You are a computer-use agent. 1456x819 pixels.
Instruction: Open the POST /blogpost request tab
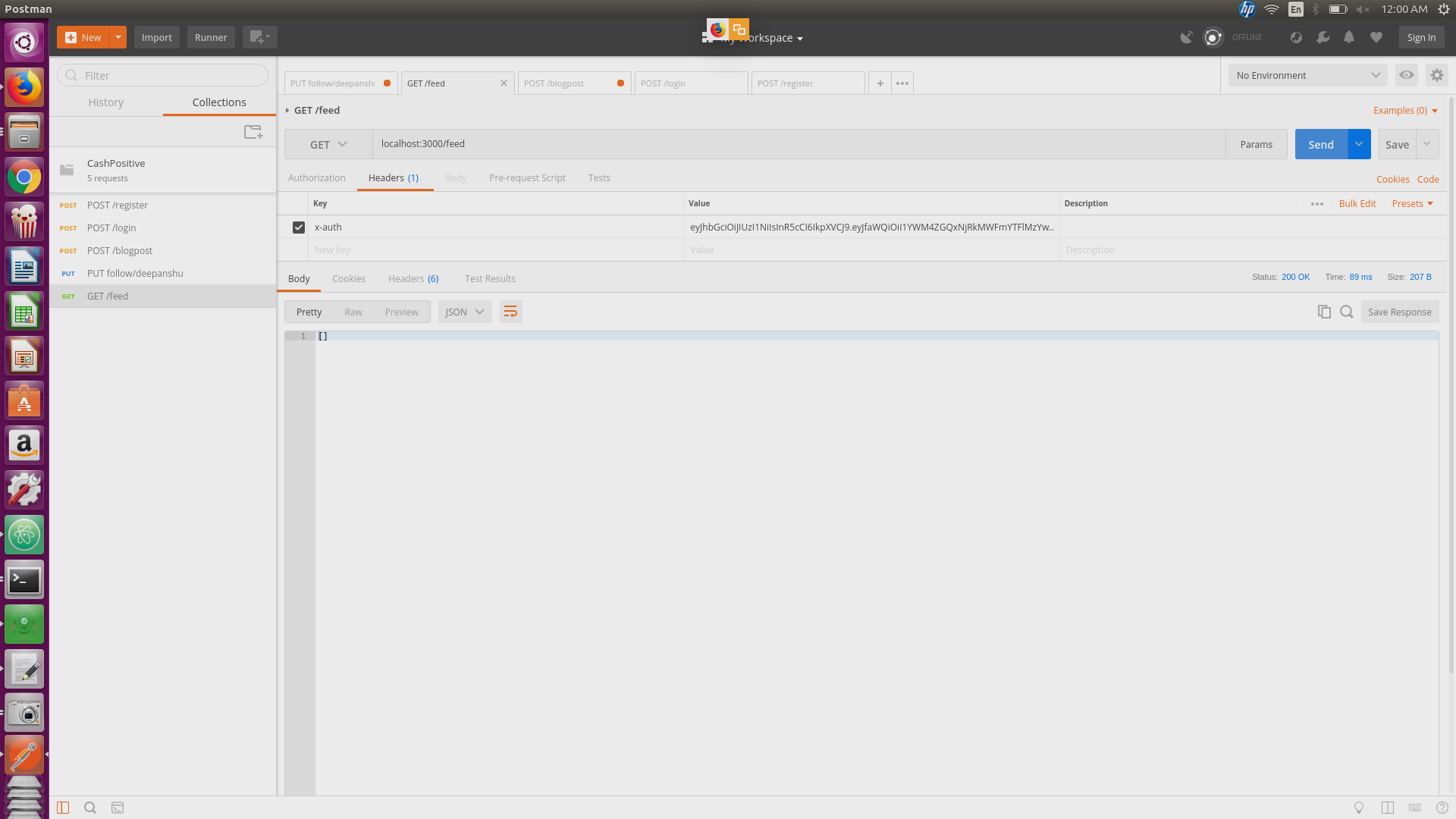573,83
